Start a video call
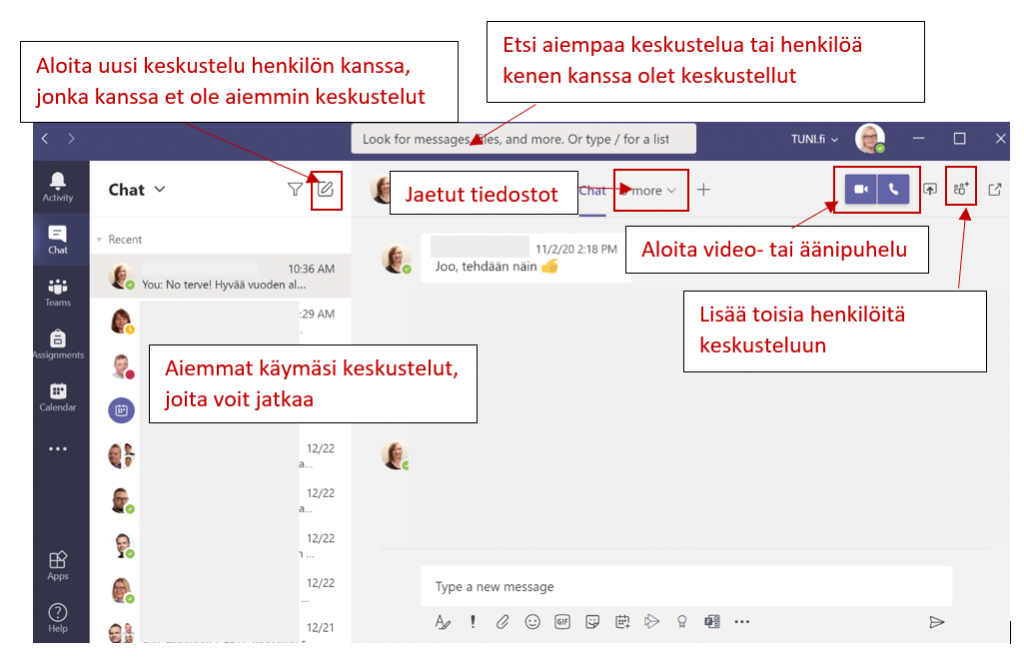This screenshot has width=1024, height=658. (860, 189)
